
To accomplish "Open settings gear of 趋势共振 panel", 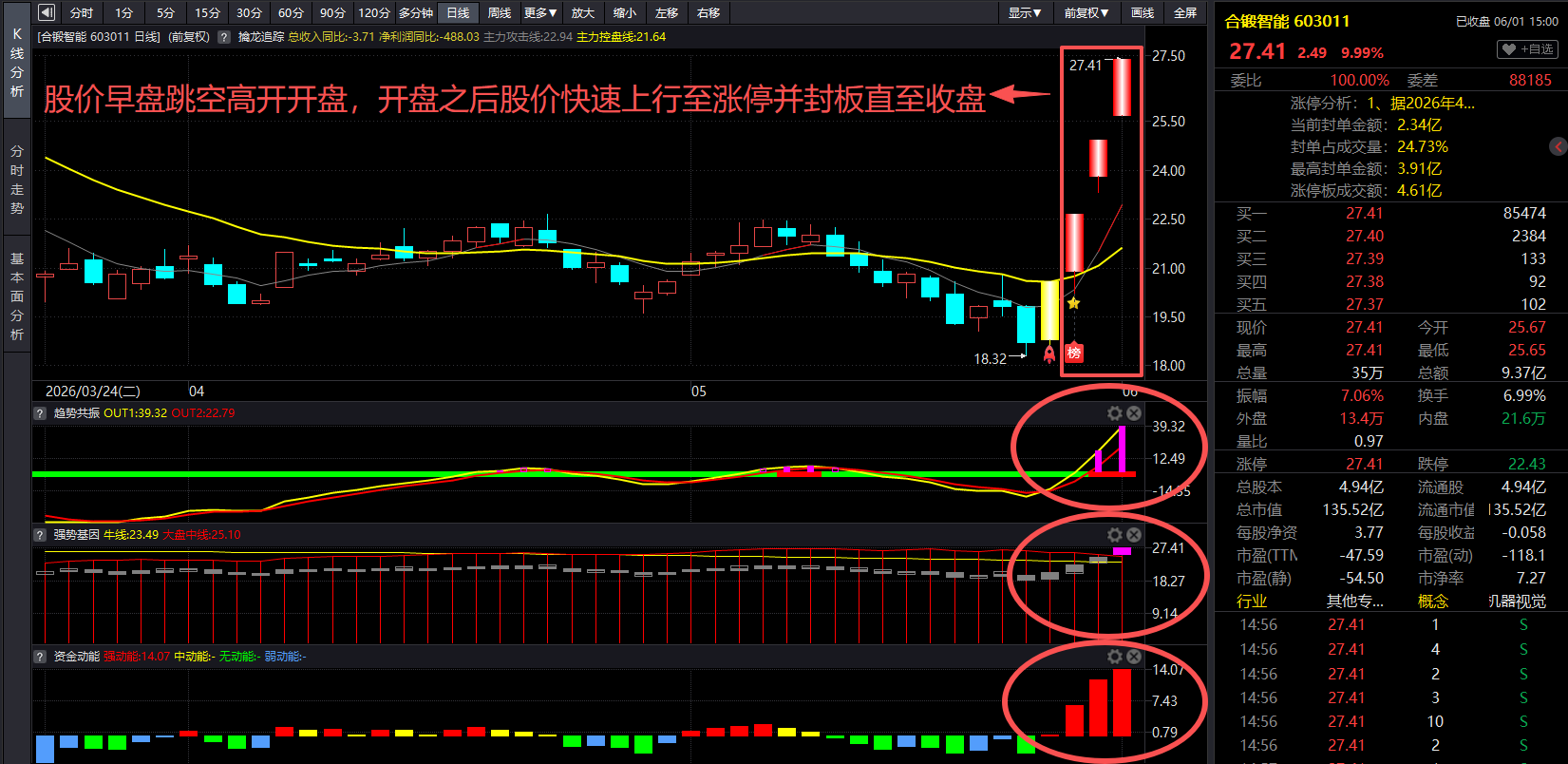I will click(1115, 413).
